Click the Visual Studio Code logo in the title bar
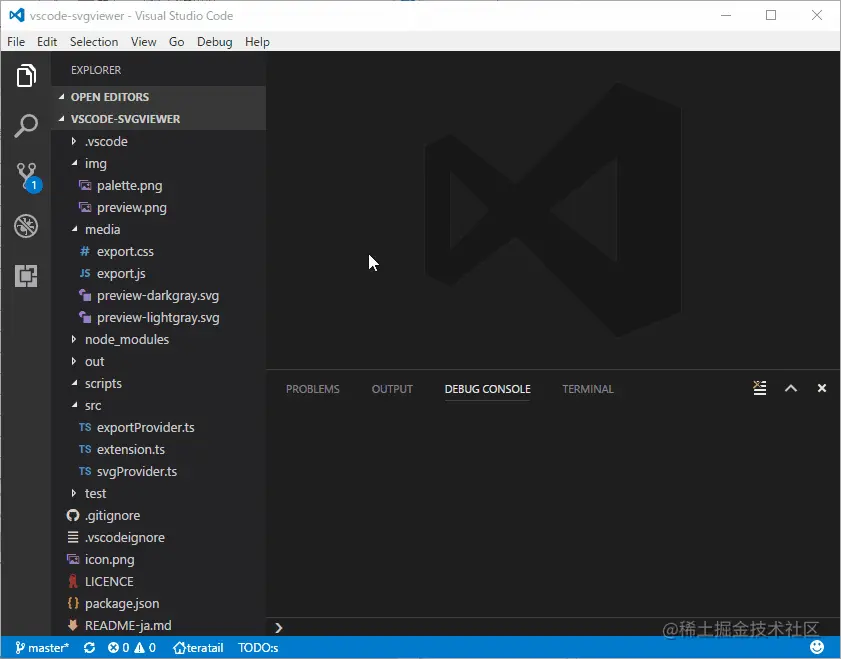Image resolution: width=841 pixels, height=659 pixels. tap(17, 16)
